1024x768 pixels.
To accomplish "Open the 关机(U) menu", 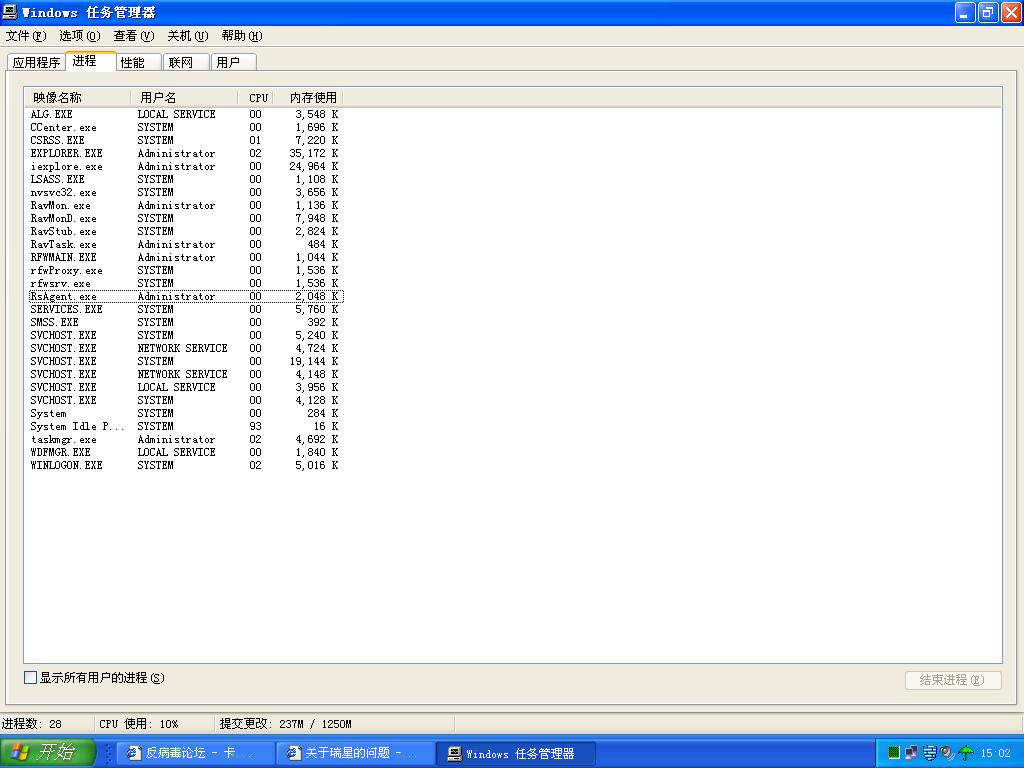I will point(187,36).
